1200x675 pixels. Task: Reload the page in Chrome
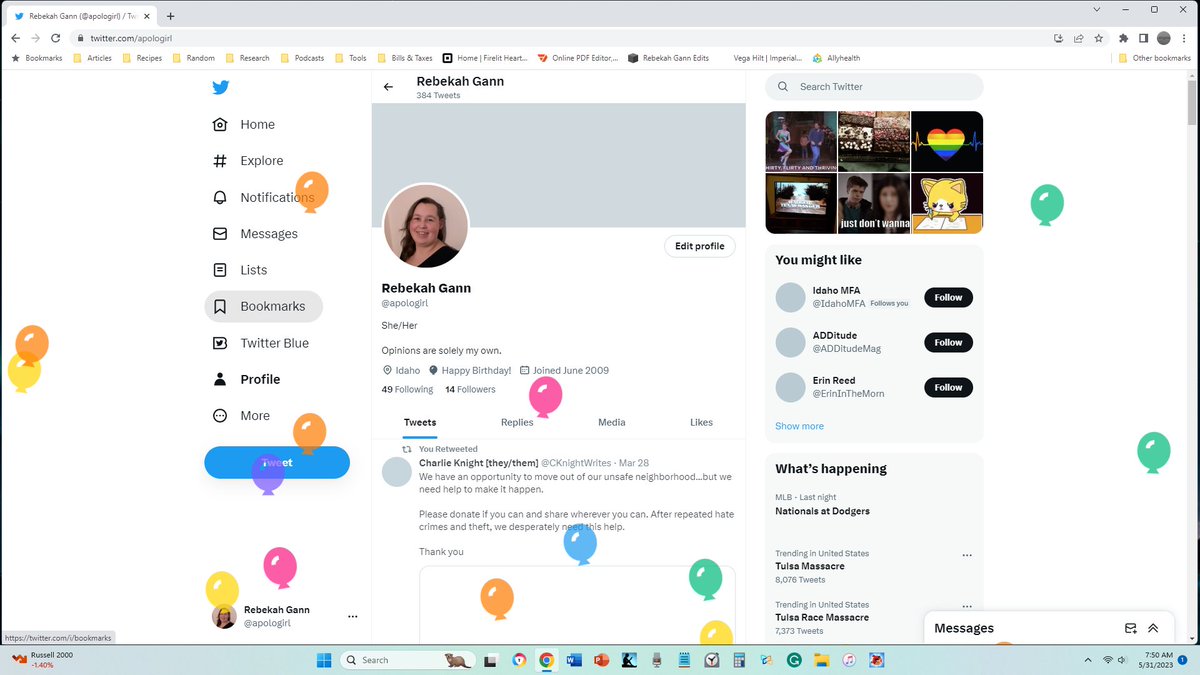(x=55, y=38)
